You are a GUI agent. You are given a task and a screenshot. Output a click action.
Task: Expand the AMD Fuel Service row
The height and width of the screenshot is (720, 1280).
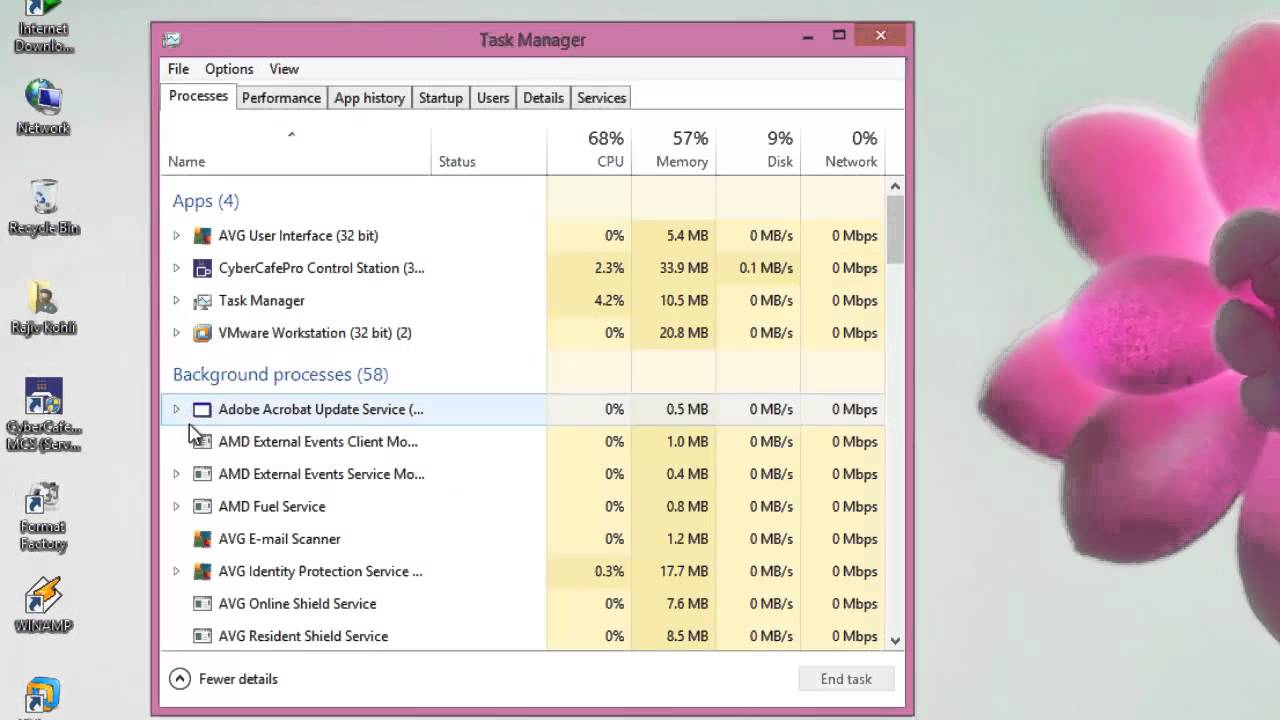(x=176, y=507)
